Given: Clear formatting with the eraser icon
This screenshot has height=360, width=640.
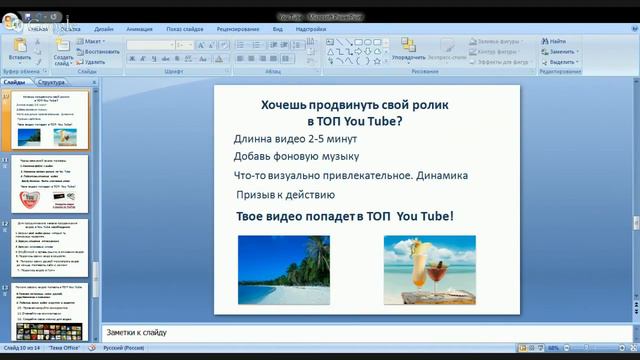Looking at the screenshot, I should pyautogui.click(x=223, y=45).
